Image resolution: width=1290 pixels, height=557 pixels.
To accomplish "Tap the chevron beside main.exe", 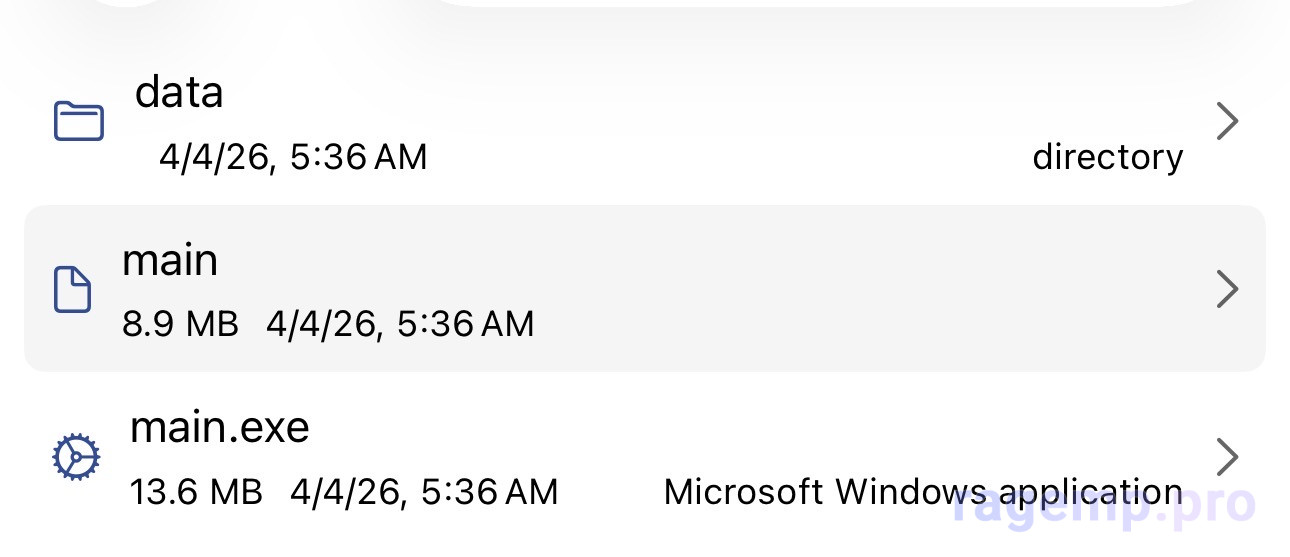I will (x=1227, y=457).
